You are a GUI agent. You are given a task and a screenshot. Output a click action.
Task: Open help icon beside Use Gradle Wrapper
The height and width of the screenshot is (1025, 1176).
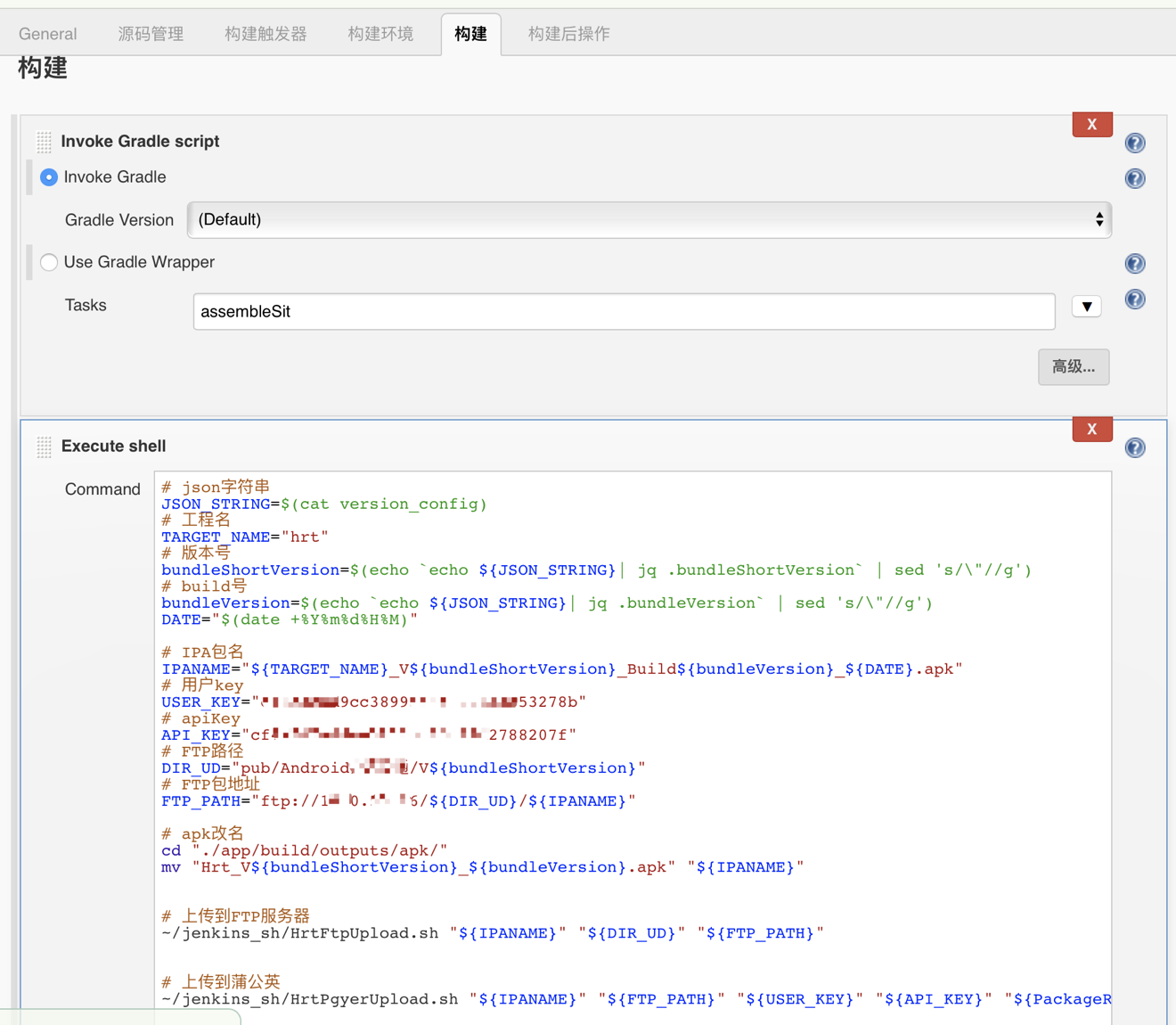[x=1135, y=264]
